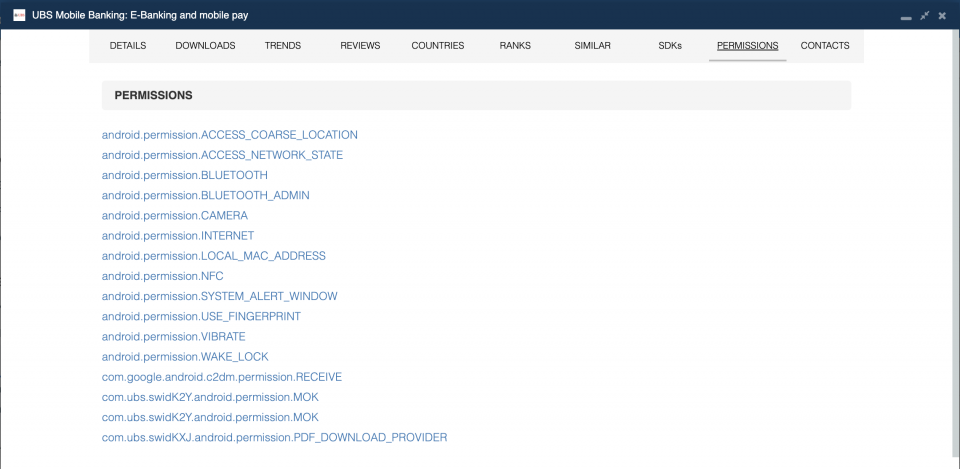Open the android.permission.CAMERA link

(x=174, y=216)
